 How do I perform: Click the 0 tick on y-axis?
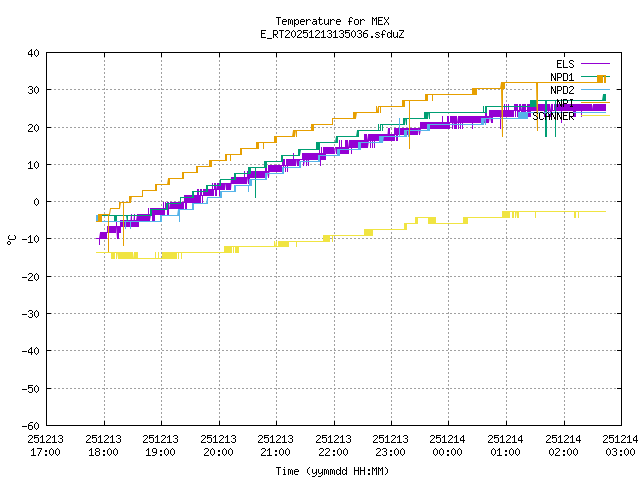[37, 202]
